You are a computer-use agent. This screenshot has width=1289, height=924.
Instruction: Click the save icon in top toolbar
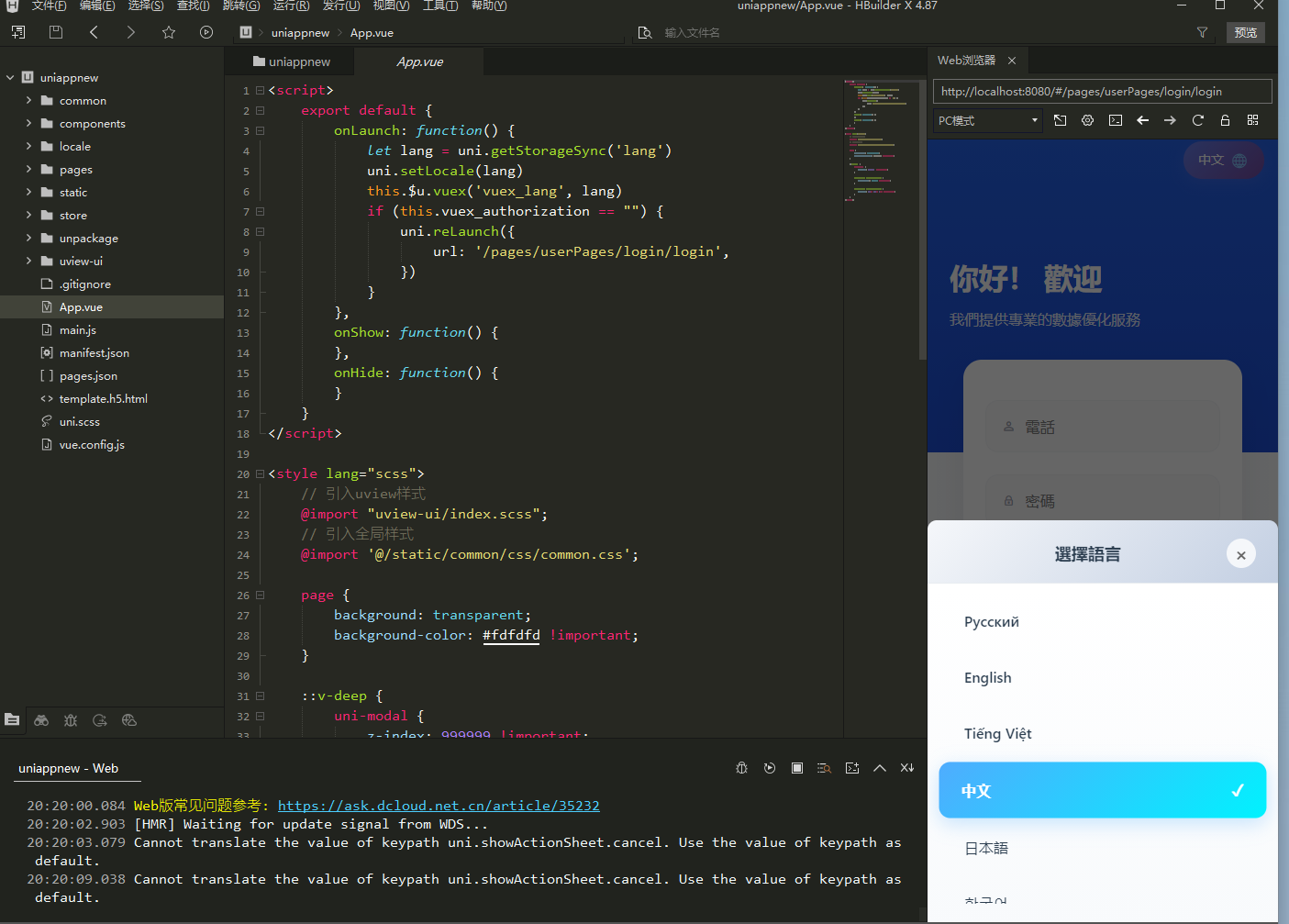56,32
